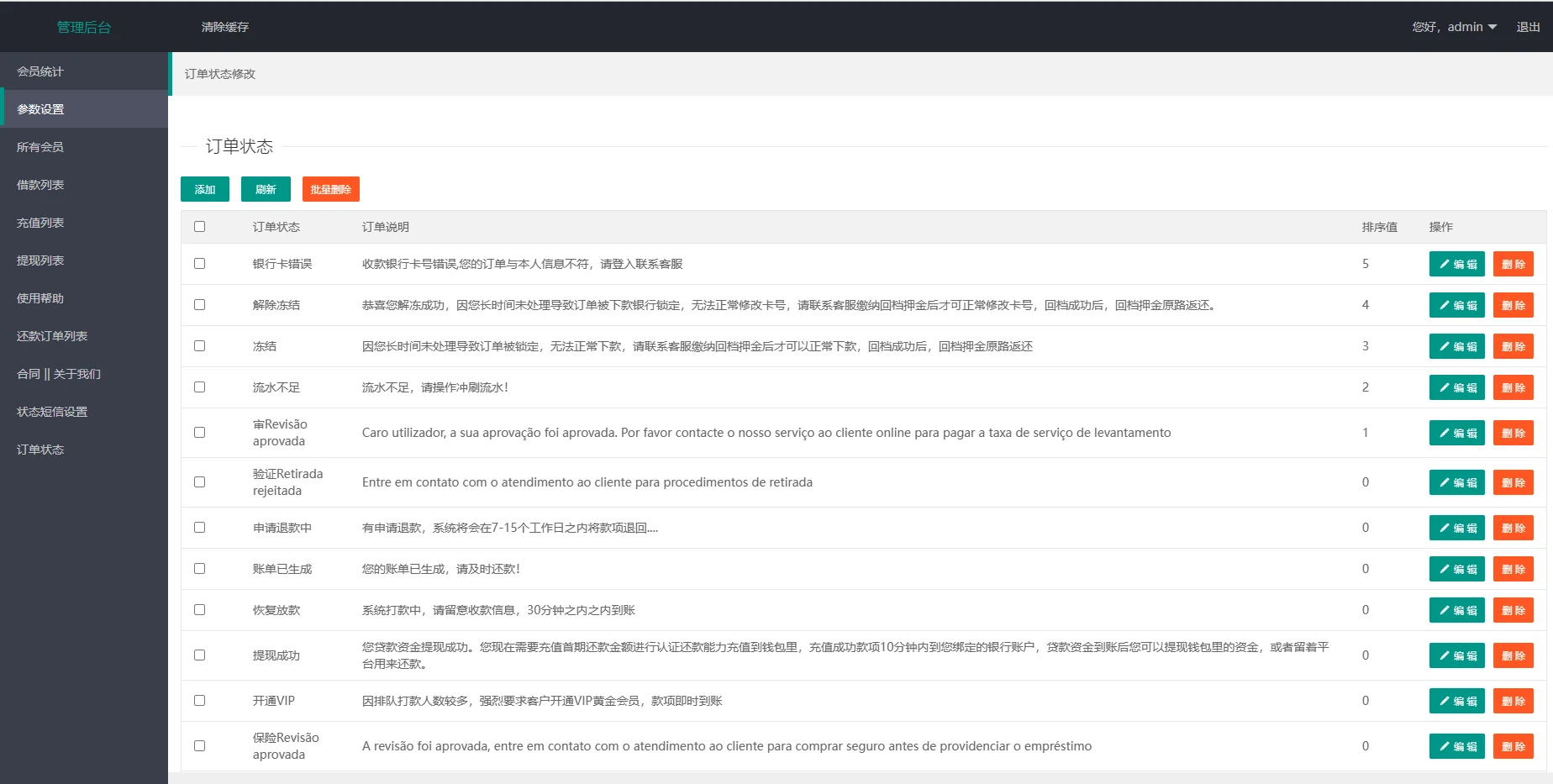Click the edit pencil for 解除冻结 row
Viewport: 1553px width, 784px height.
(x=1456, y=305)
